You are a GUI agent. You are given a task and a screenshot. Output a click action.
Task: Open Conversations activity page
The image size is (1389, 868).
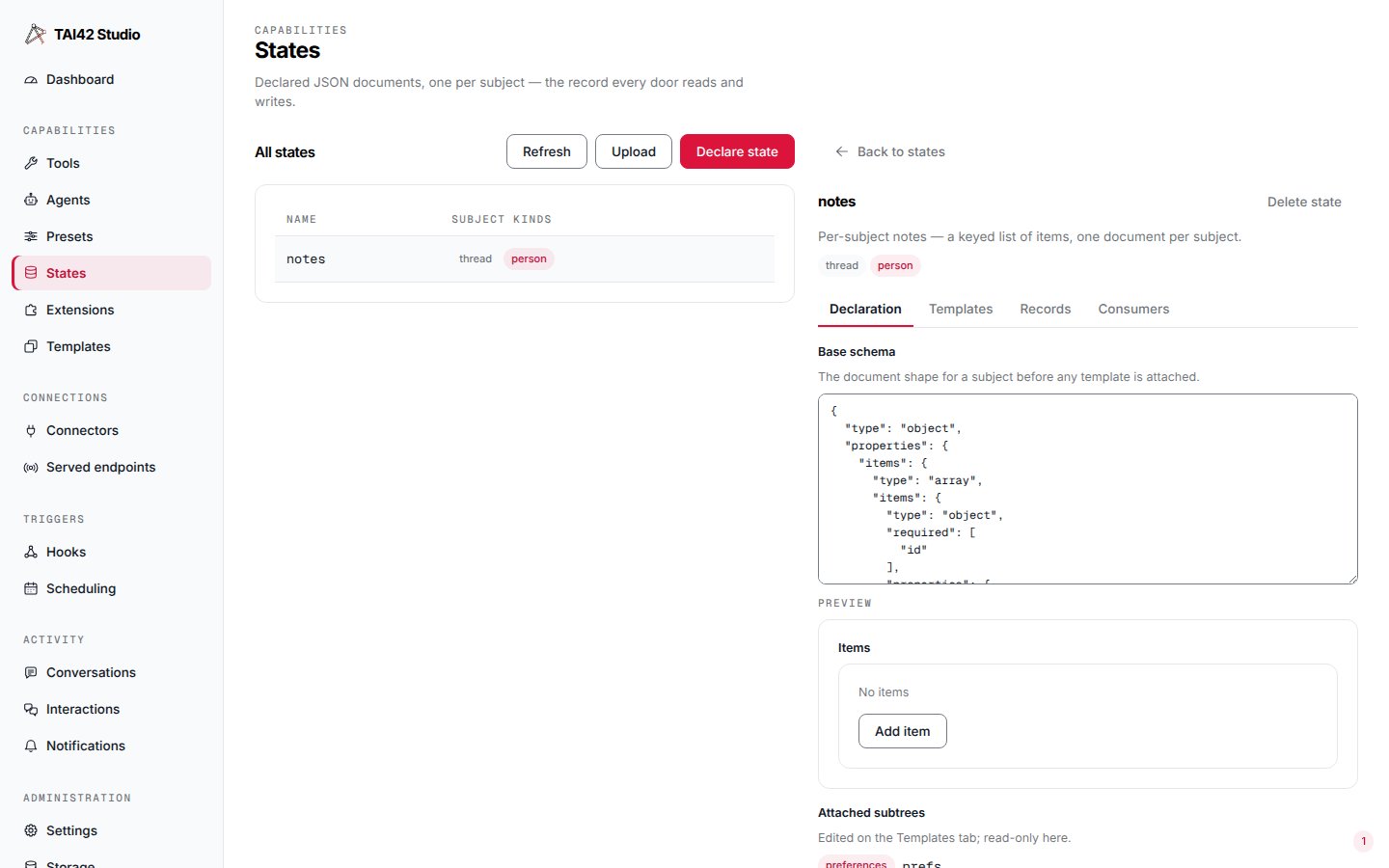click(111, 673)
